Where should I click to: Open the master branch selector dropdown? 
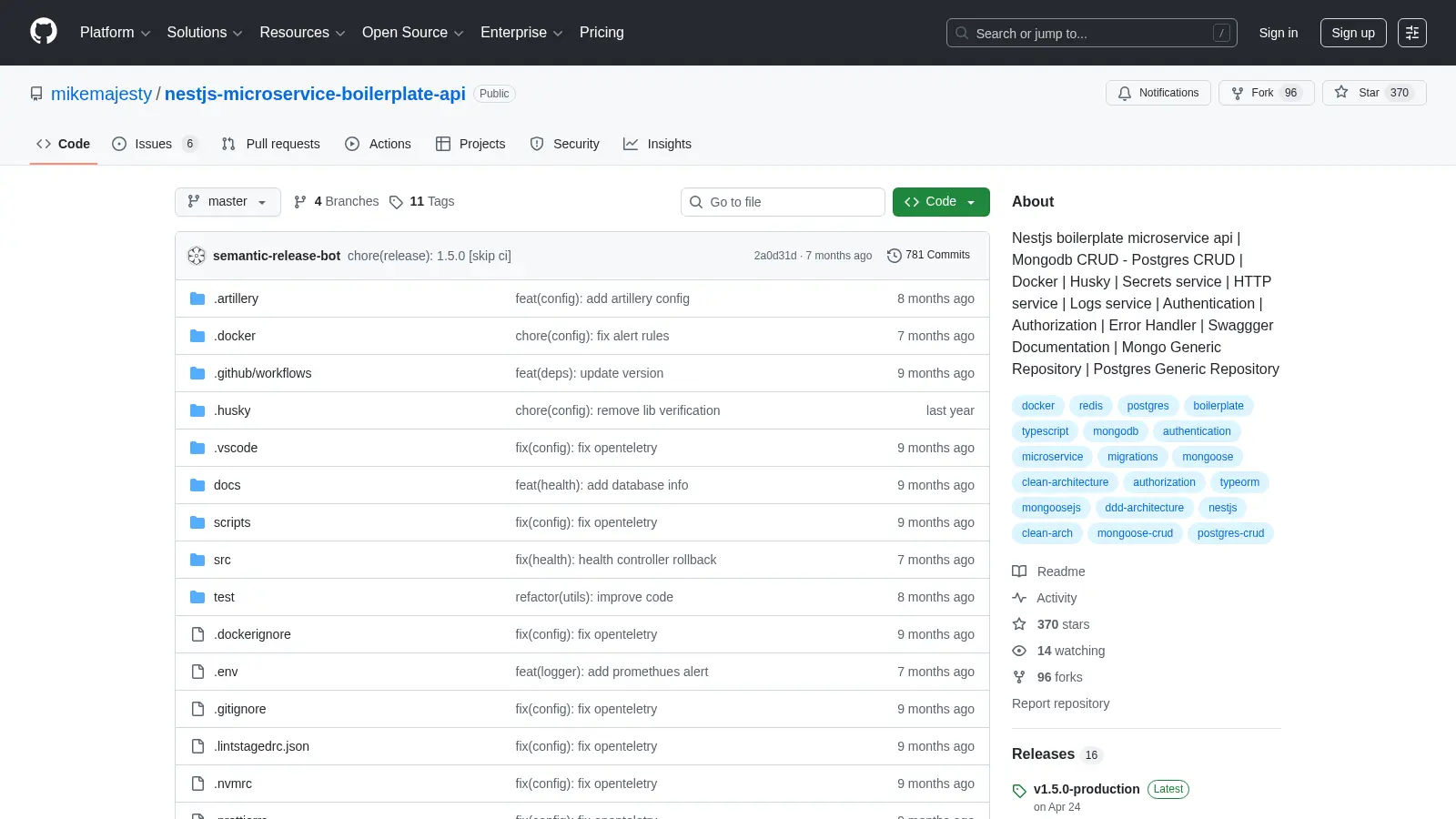point(227,202)
